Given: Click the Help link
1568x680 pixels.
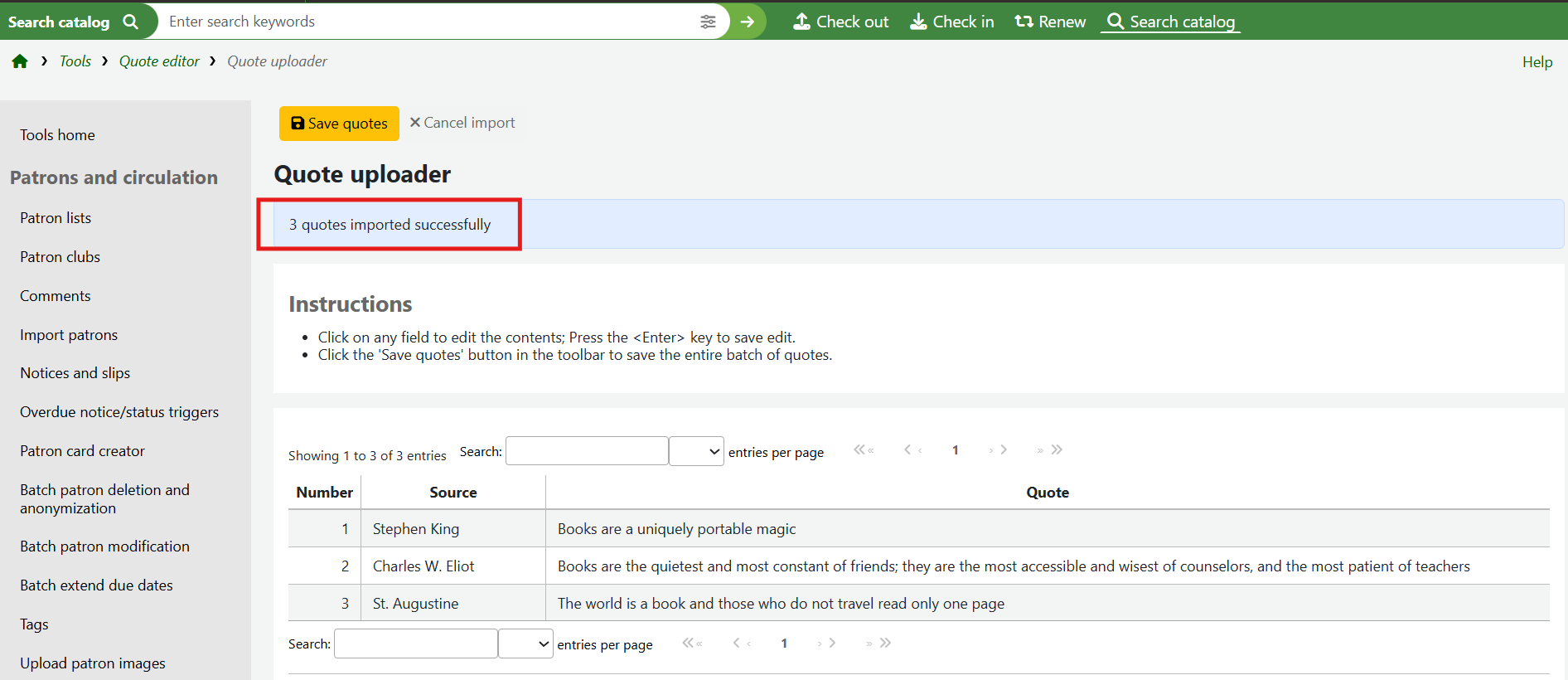Looking at the screenshot, I should pyautogui.click(x=1537, y=62).
